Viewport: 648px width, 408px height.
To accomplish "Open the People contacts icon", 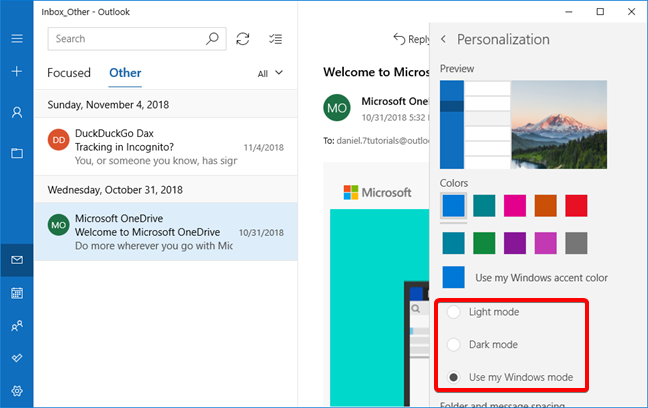I will point(17,326).
